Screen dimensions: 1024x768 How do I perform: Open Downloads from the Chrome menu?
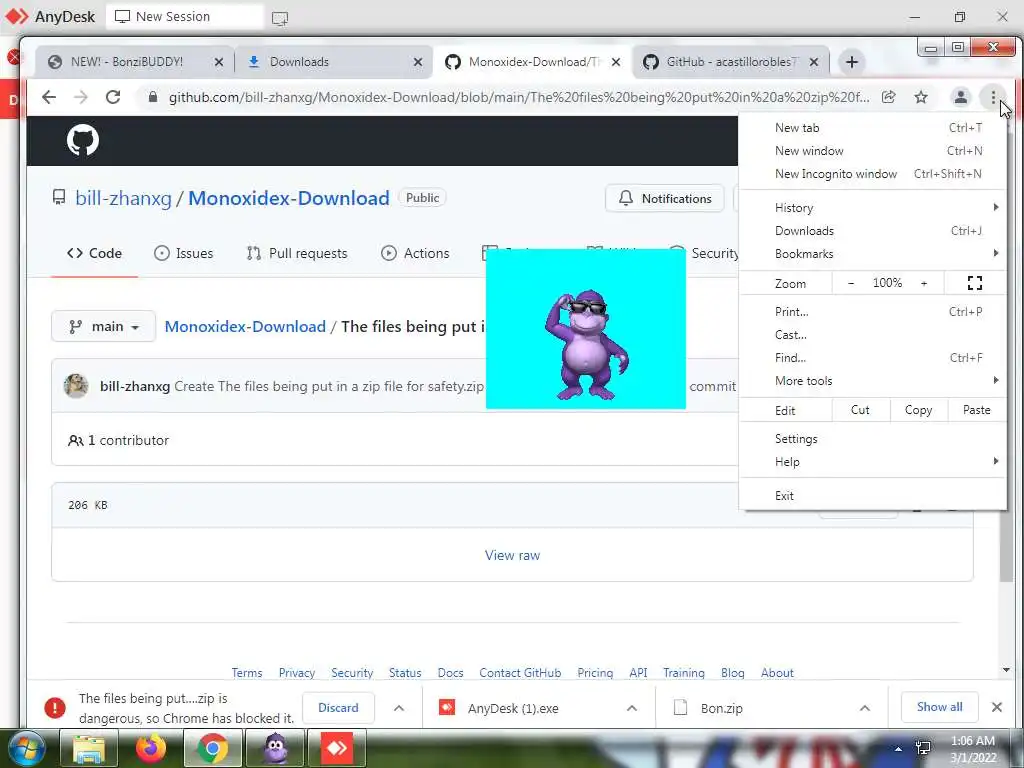(x=873, y=231)
